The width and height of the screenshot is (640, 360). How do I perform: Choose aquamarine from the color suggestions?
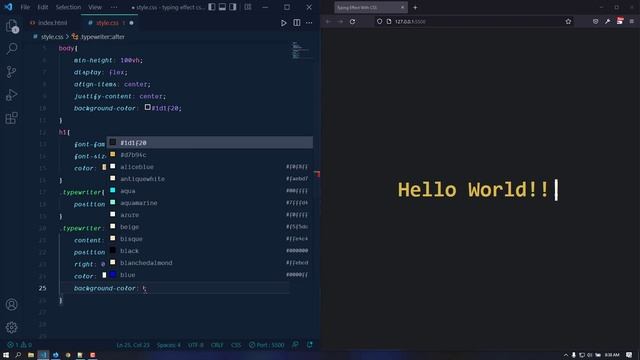(210, 202)
